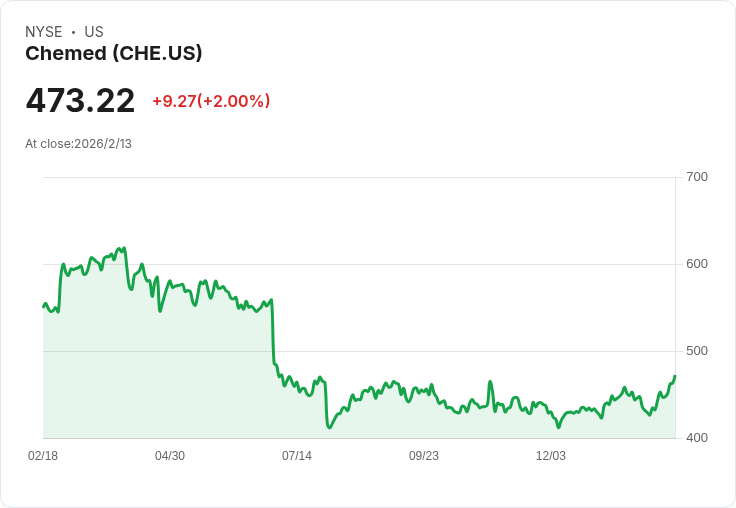The image size is (736, 508).
Task: Click the 500 y-axis price label
Action: (697, 351)
